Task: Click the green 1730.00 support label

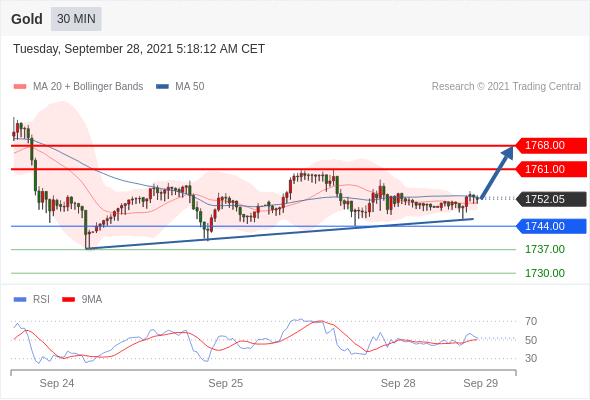Action: coord(545,273)
